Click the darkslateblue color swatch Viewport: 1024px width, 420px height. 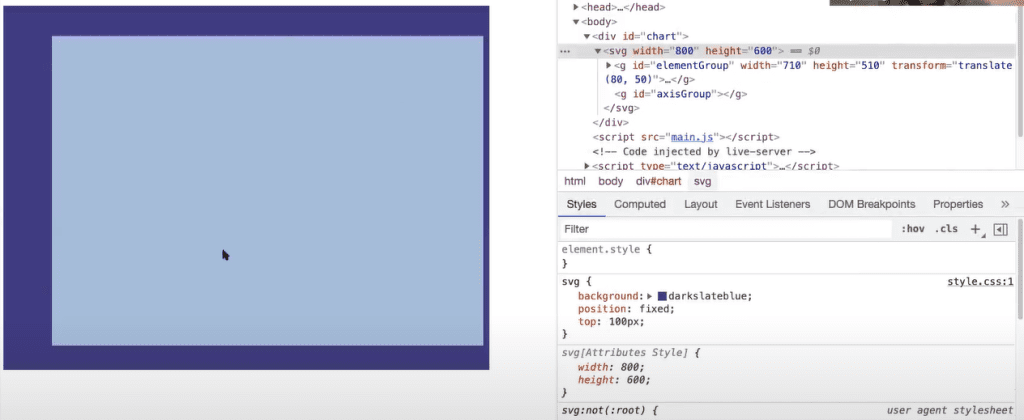coord(662,296)
